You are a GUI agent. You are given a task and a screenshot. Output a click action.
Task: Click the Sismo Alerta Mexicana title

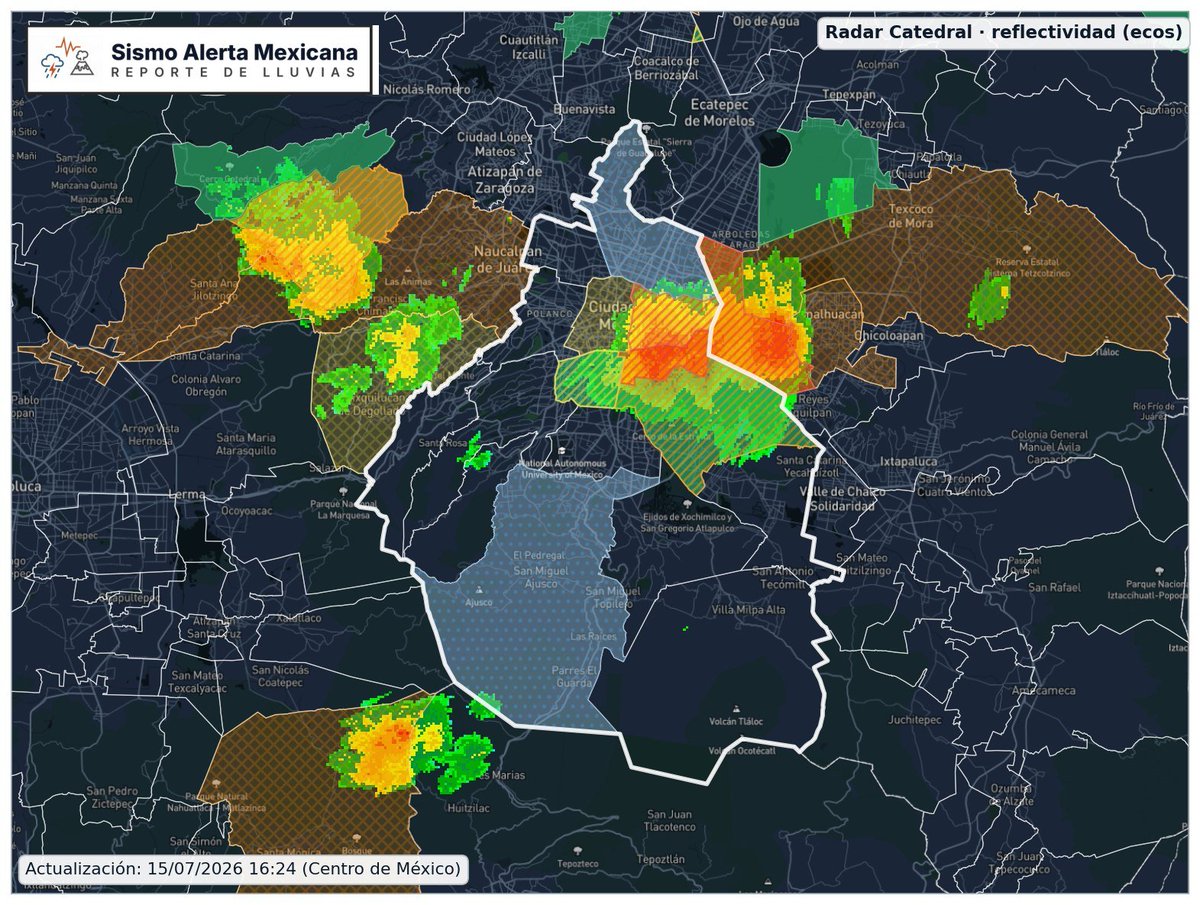[234, 51]
